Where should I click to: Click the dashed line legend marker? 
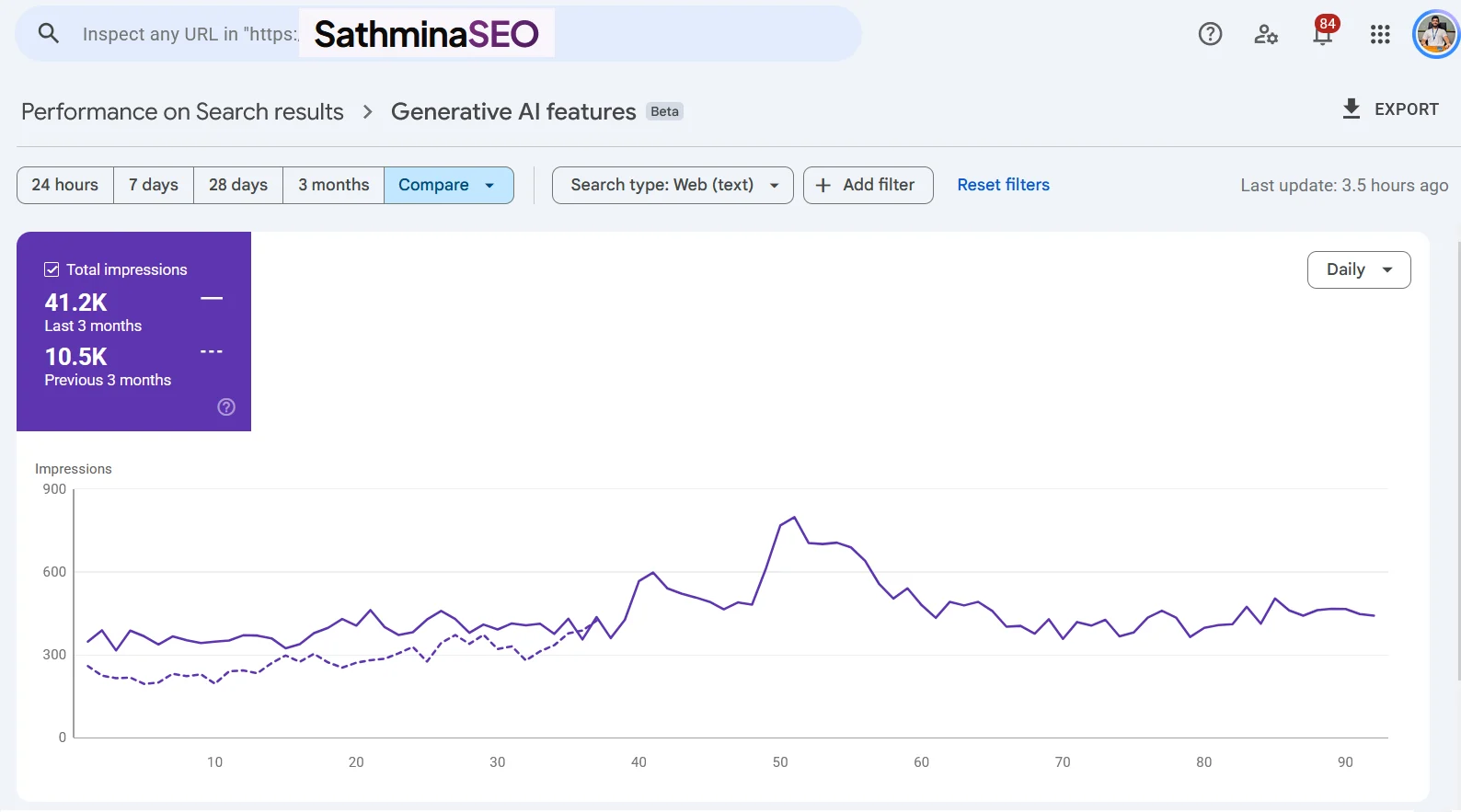(x=212, y=352)
